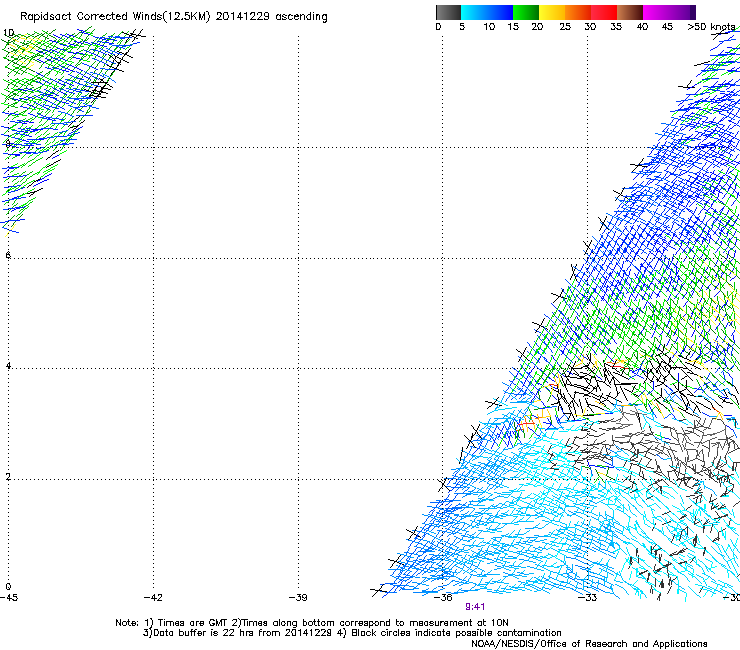Choose the dark purple 45-50 knots swatch
Image resolution: width=740 pixels, height=650 pixels.
click(682, 12)
